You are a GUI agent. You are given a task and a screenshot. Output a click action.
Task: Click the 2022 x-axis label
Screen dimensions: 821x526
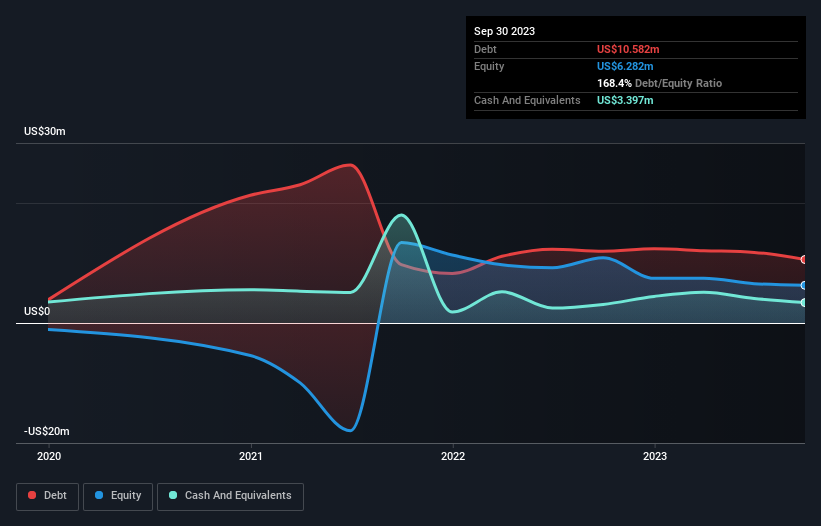coord(453,456)
